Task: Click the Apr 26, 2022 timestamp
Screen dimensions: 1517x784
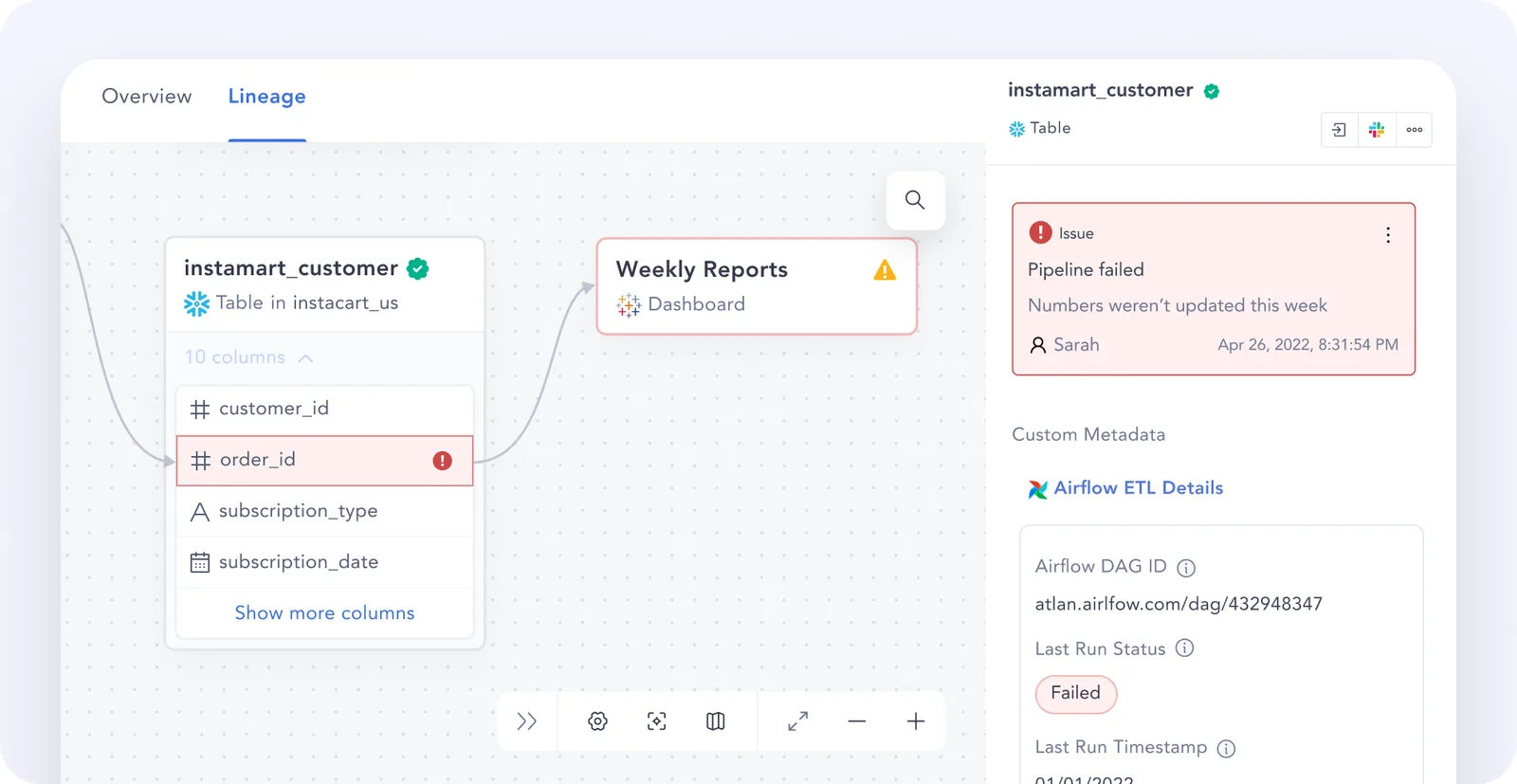Action: pos(1307,345)
